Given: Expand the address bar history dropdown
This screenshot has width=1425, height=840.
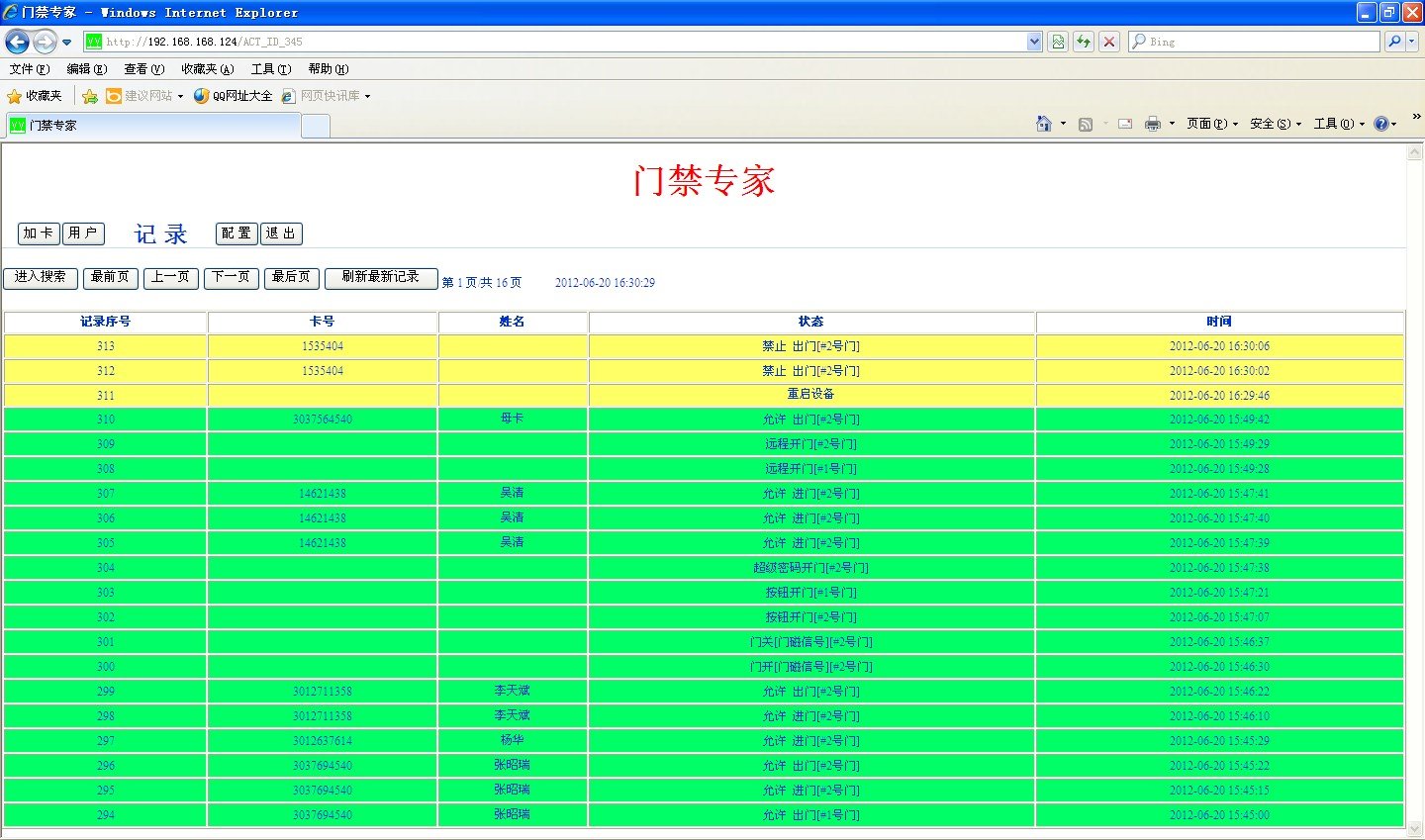Looking at the screenshot, I should point(1034,42).
